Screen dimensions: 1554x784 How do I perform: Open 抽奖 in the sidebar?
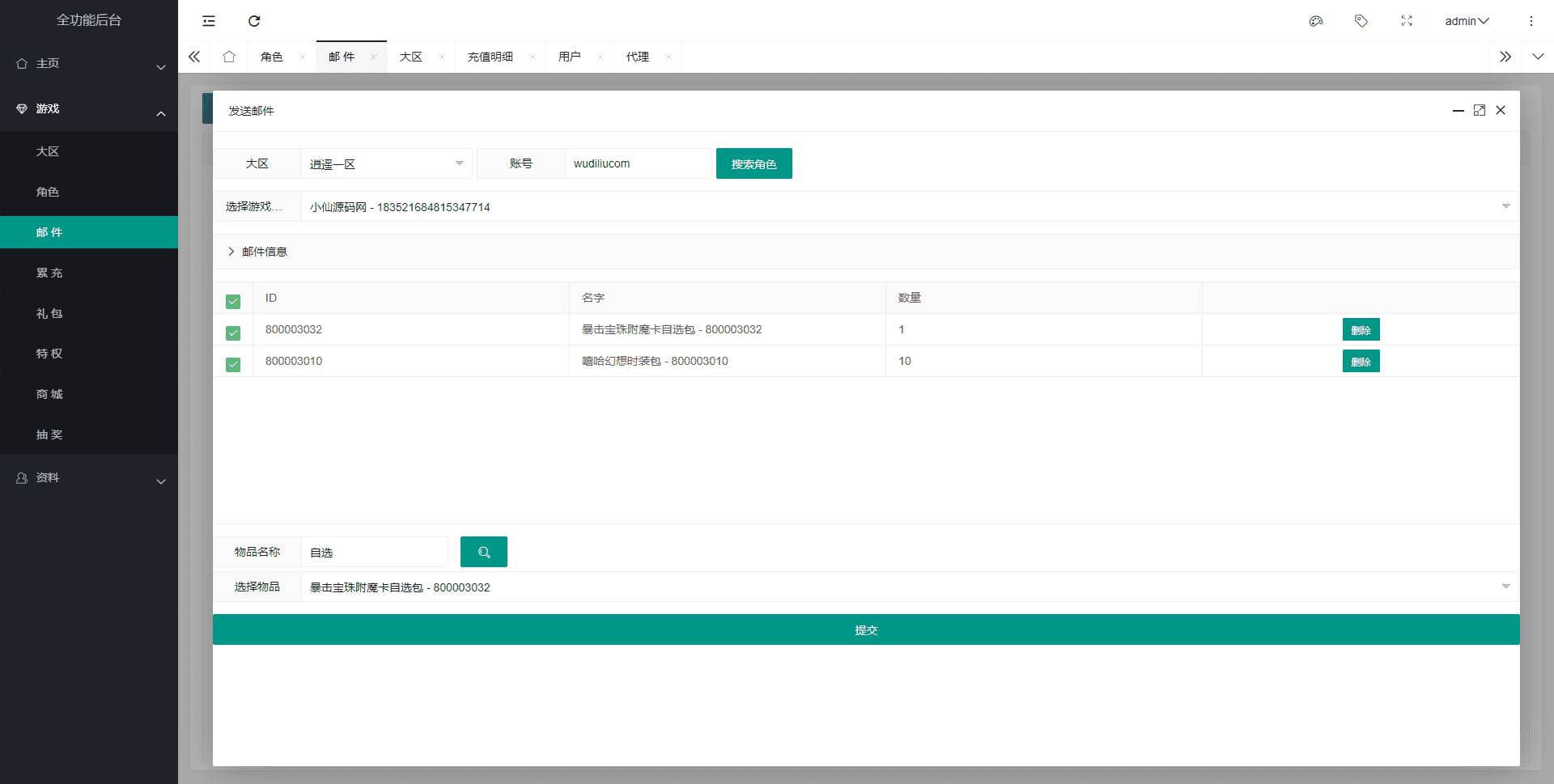[89, 434]
